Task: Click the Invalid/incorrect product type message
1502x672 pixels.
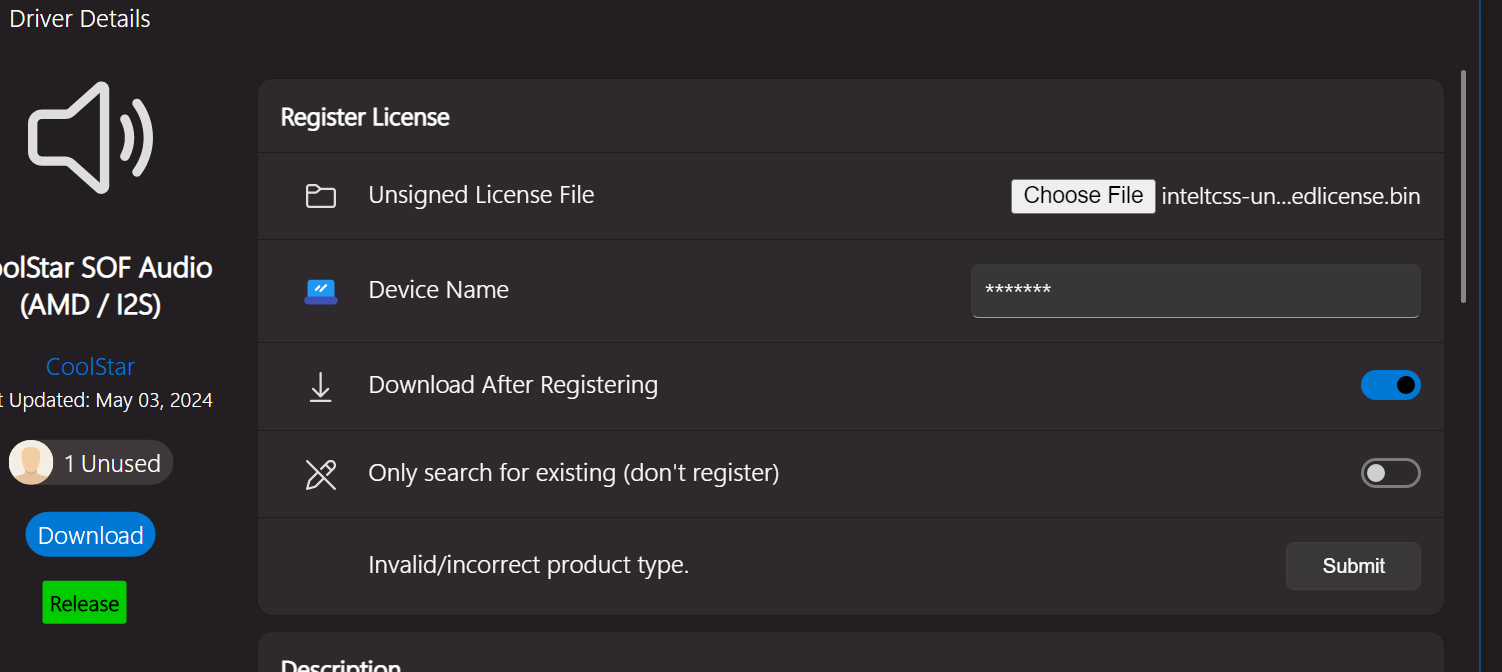Action: pyautogui.click(x=529, y=565)
